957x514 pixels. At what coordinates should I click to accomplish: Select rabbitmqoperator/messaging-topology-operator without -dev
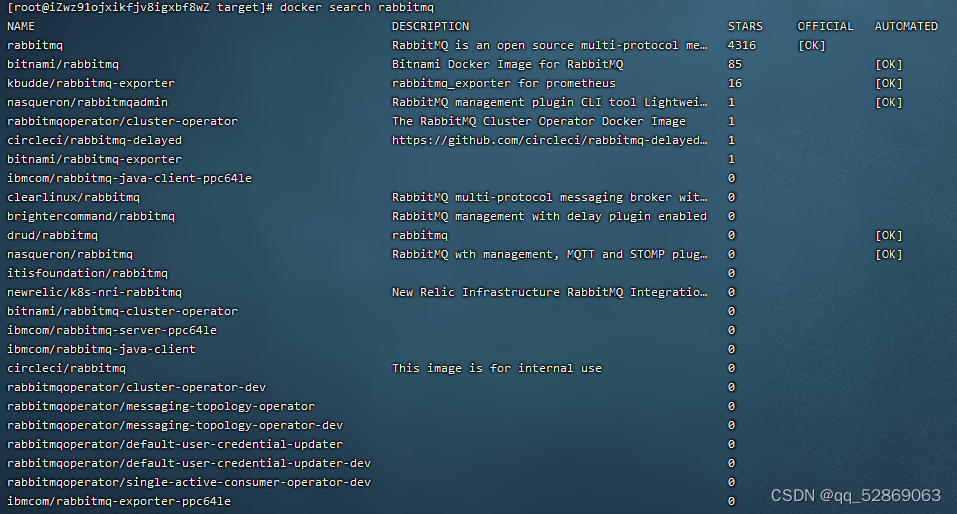(161, 406)
